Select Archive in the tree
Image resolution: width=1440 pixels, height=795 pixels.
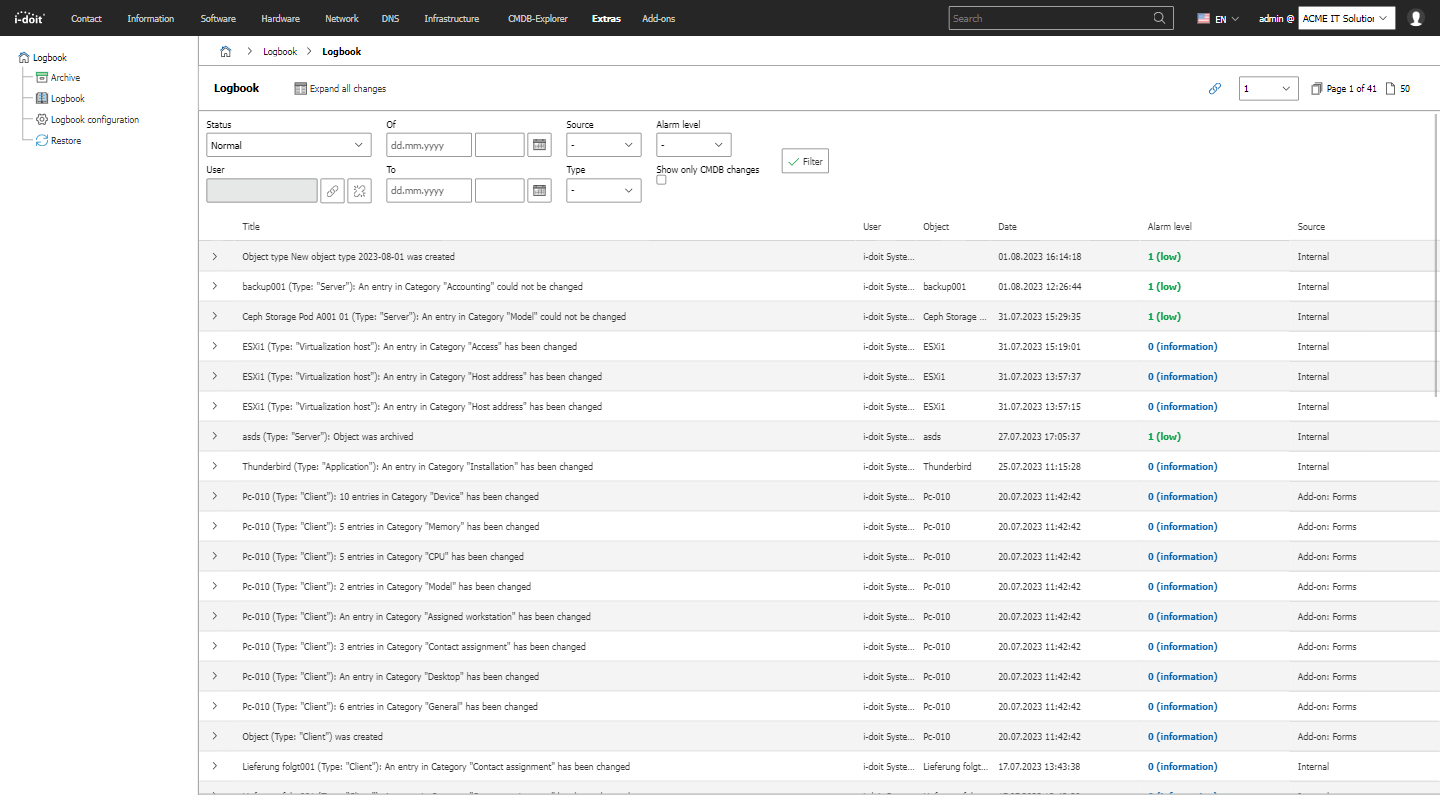66,78
